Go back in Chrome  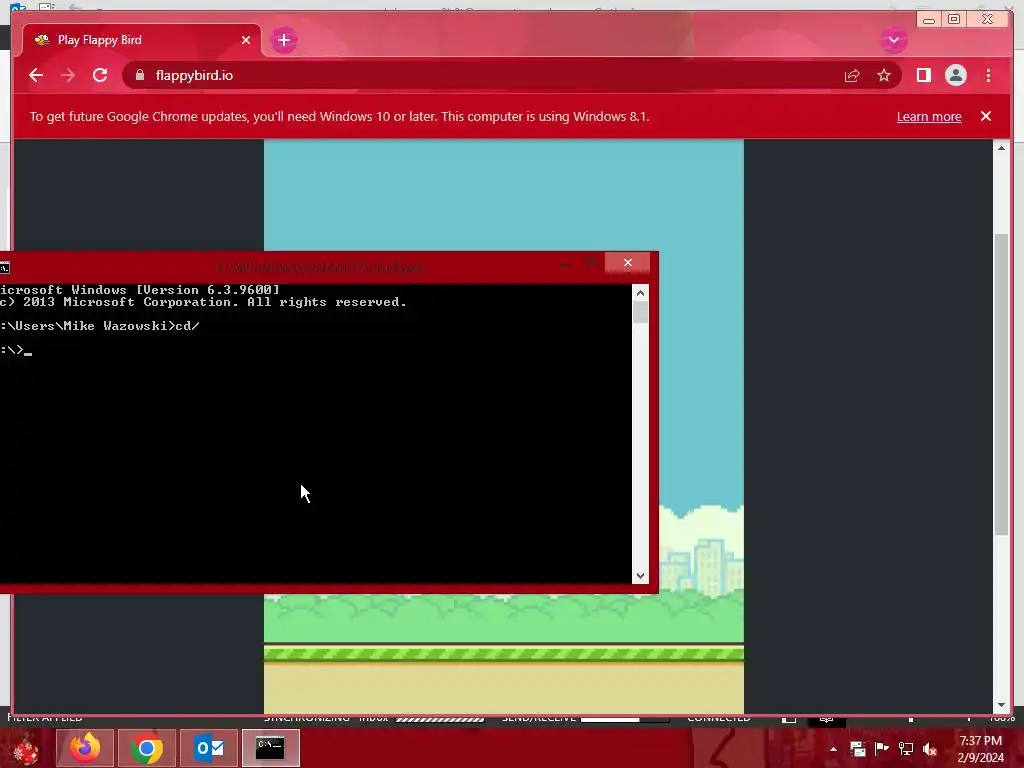click(x=36, y=75)
